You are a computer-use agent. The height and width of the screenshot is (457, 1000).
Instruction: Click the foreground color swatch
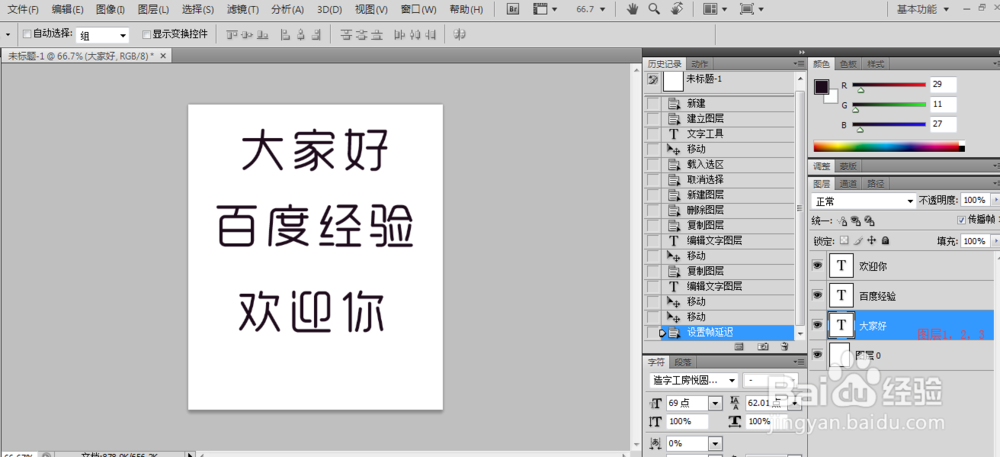click(x=821, y=87)
